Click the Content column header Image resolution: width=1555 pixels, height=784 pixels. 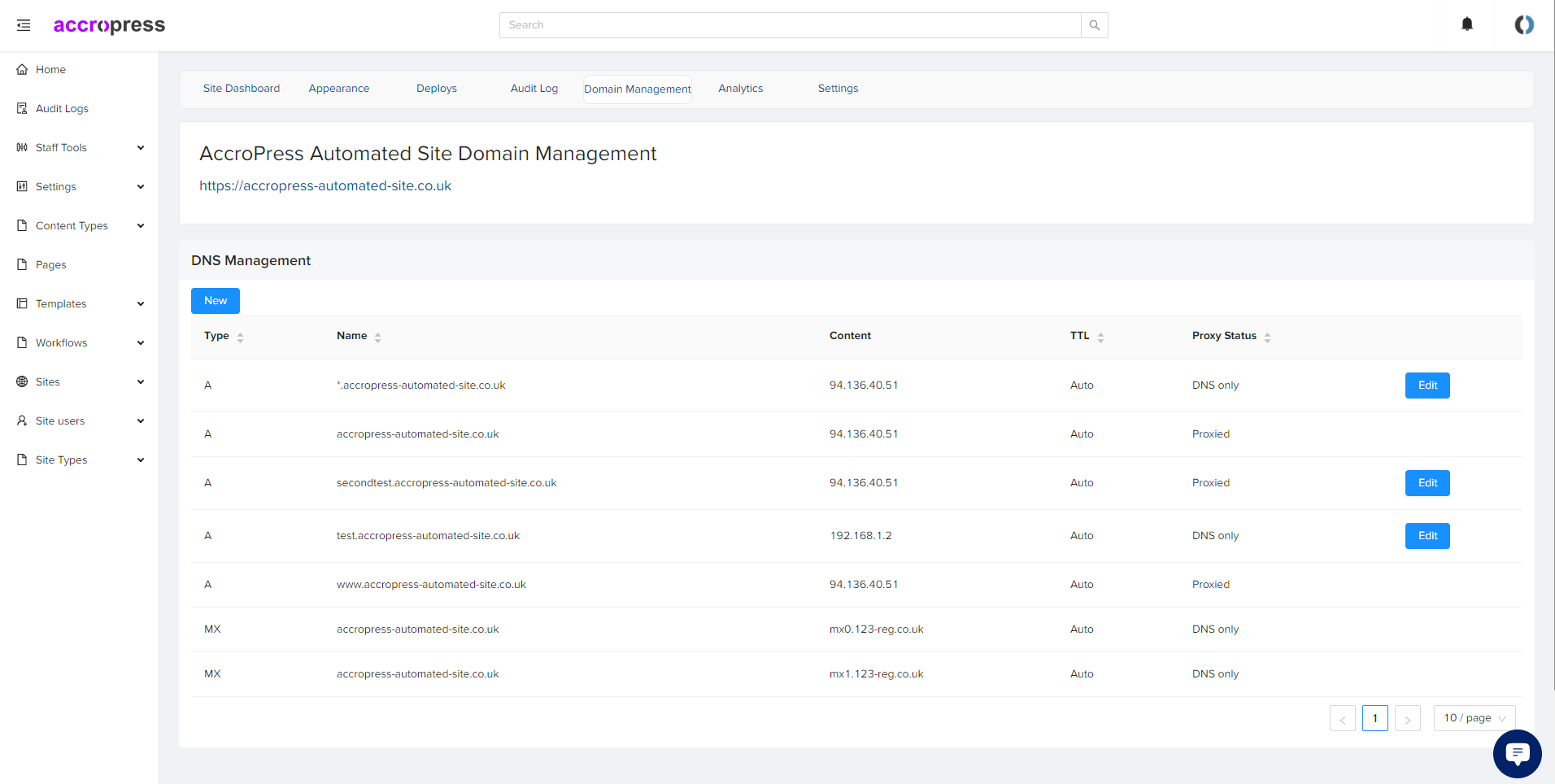point(850,336)
